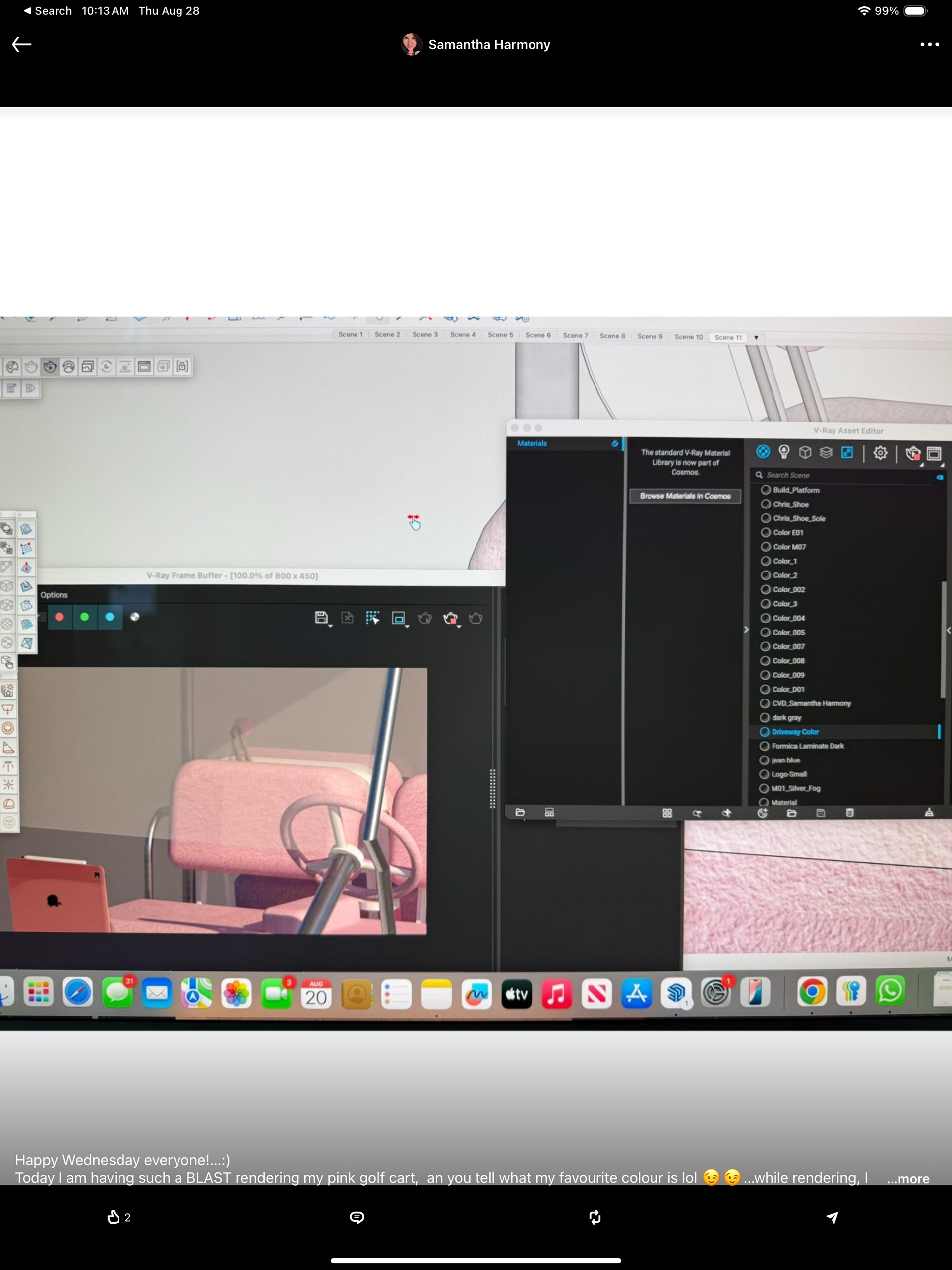
Task: Toggle the green channel in Frame Buffer
Action: pyautogui.click(x=84, y=617)
